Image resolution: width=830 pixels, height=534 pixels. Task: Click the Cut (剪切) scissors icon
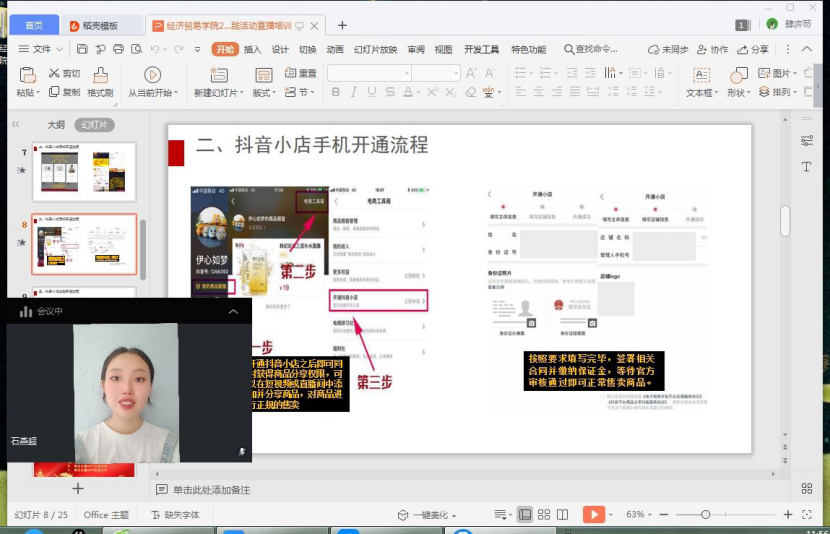click(x=53, y=73)
